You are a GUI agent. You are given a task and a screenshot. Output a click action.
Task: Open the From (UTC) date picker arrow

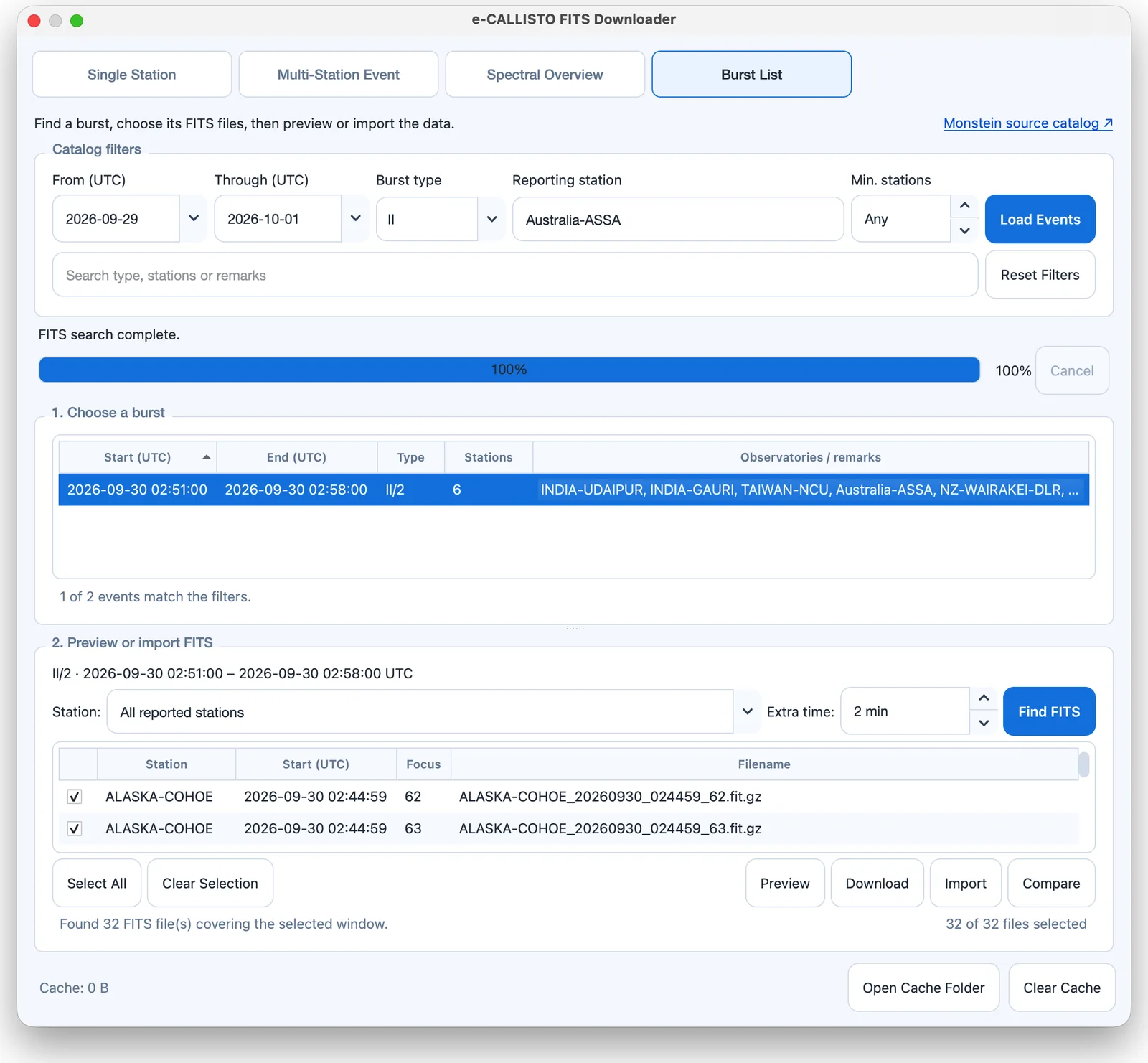click(x=194, y=218)
